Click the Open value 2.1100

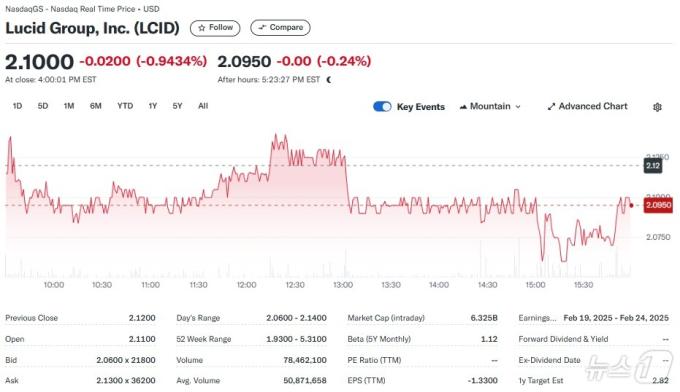click(142, 339)
